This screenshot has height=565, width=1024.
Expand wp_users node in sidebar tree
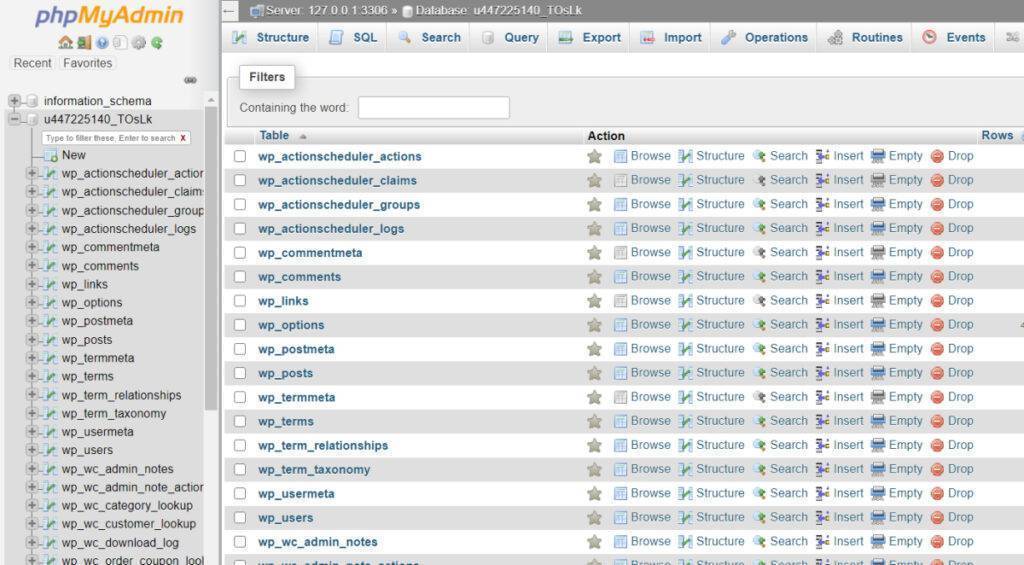point(31,450)
